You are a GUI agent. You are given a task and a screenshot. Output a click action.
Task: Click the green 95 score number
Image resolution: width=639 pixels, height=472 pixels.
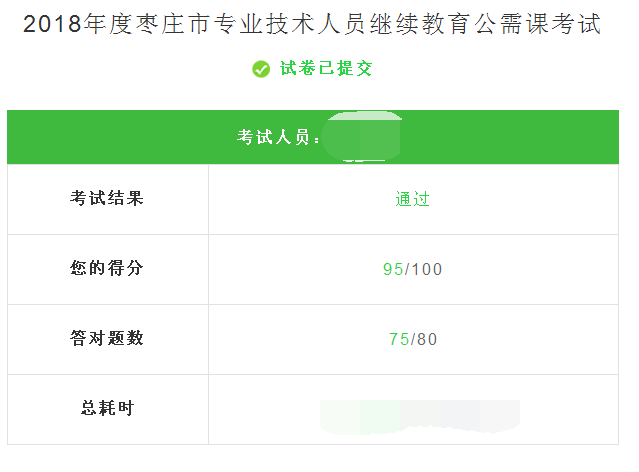pos(392,269)
